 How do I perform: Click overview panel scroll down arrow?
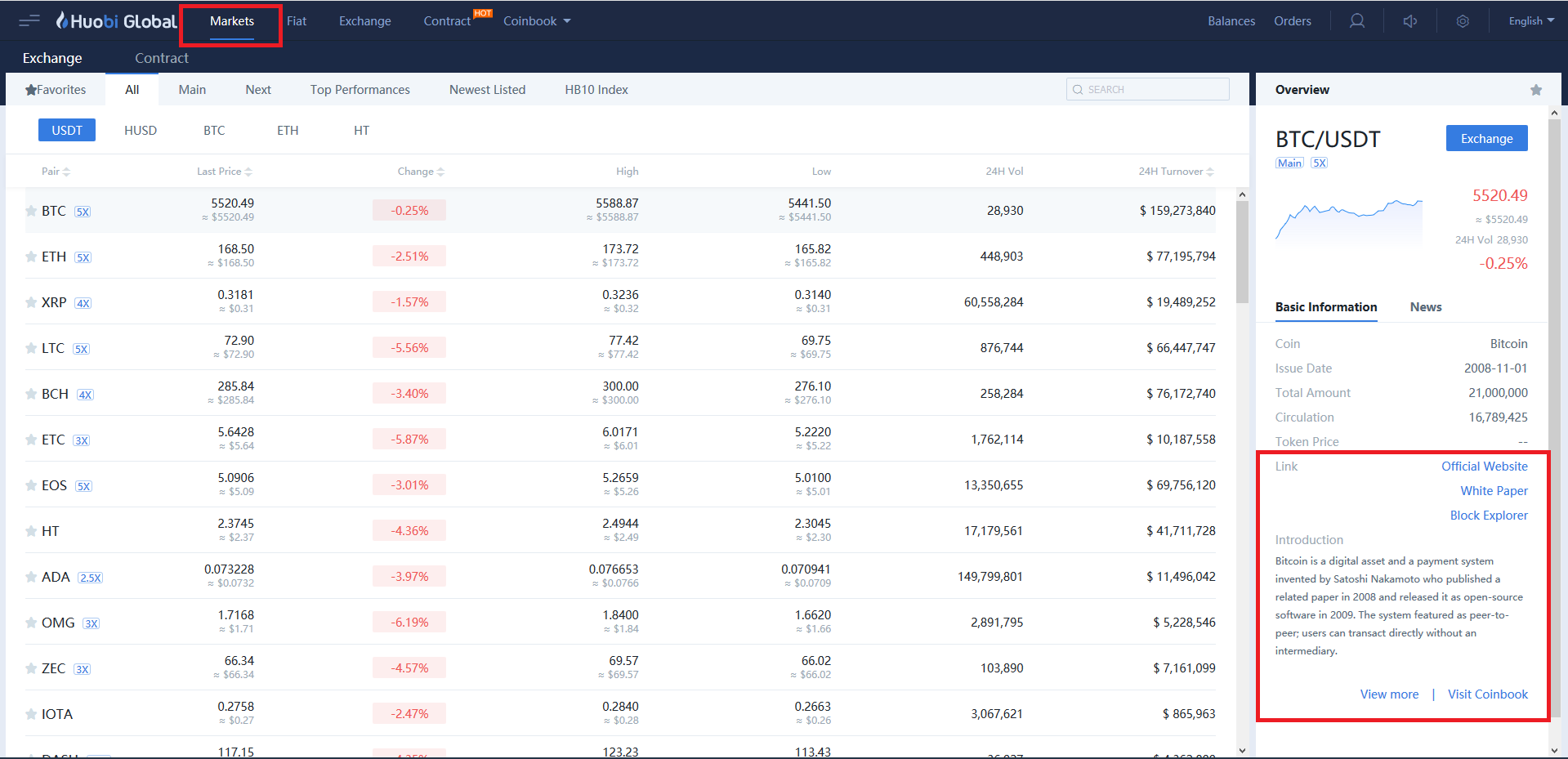tap(1554, 751)
